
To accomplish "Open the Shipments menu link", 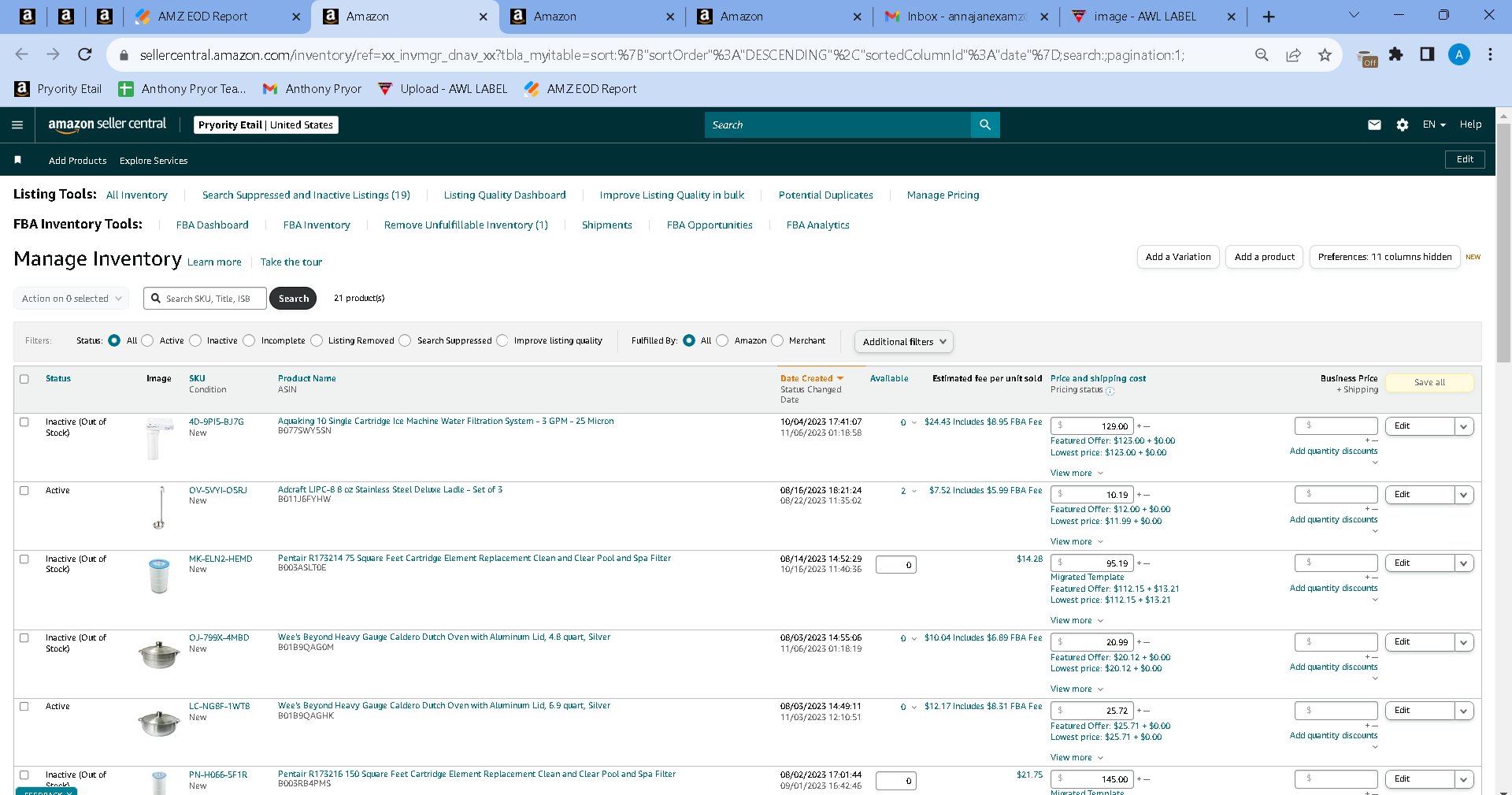I will click(x=607, y=225).
